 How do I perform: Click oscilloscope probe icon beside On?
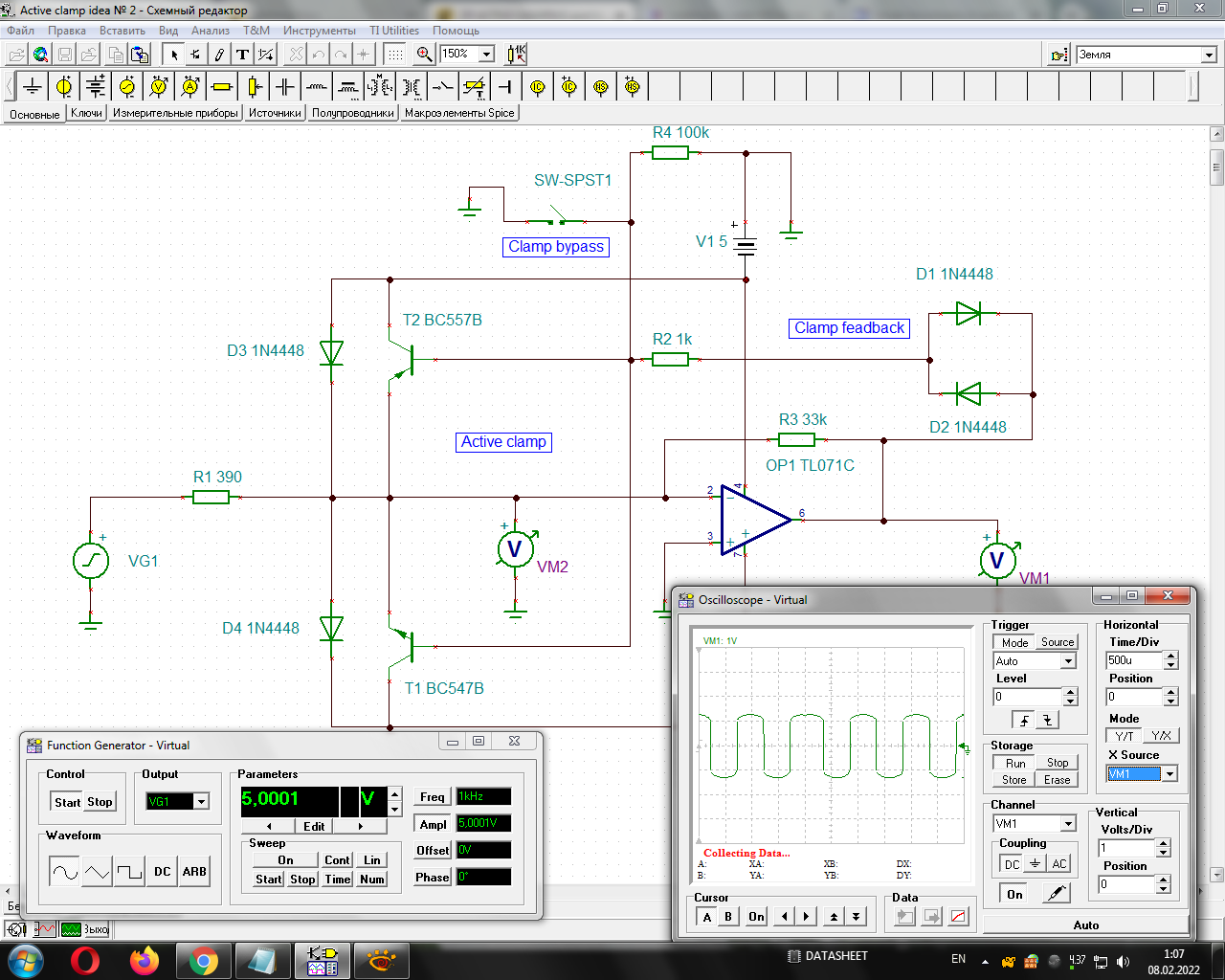tap(1055, 893)
